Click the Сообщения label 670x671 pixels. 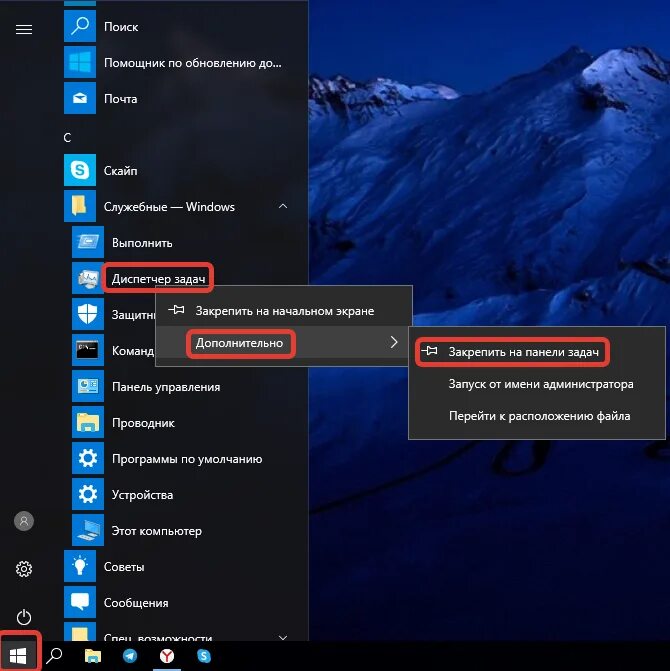(x=136, y=603)
